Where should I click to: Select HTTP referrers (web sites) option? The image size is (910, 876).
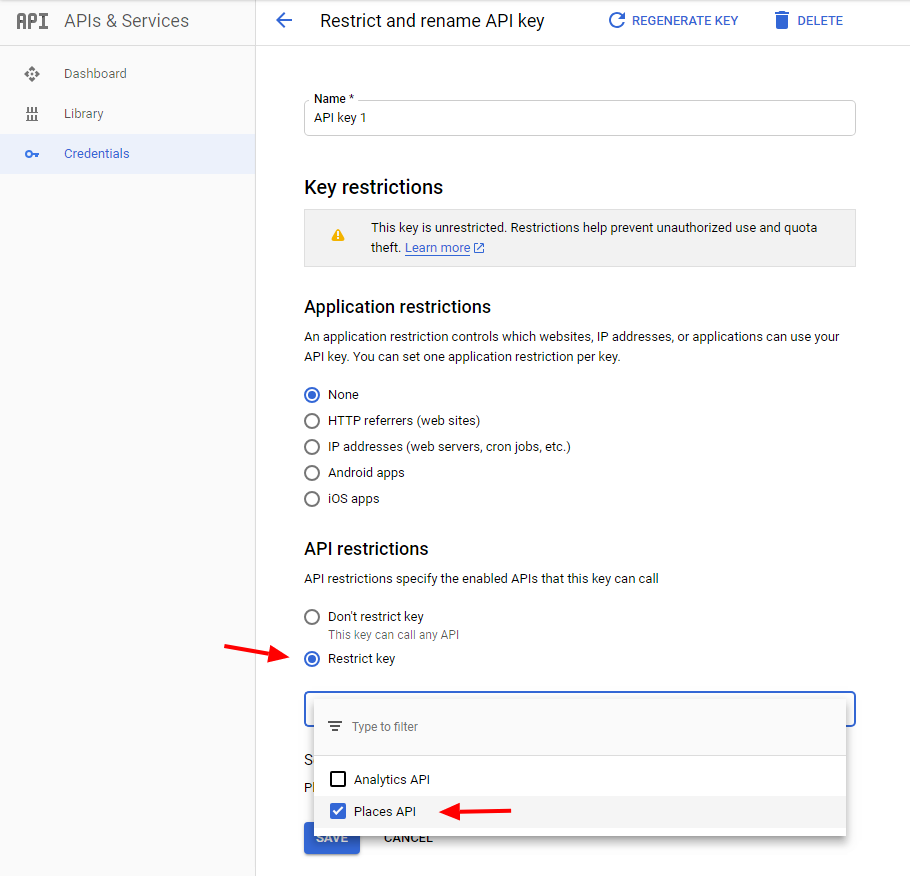click(x=312, y=421)
